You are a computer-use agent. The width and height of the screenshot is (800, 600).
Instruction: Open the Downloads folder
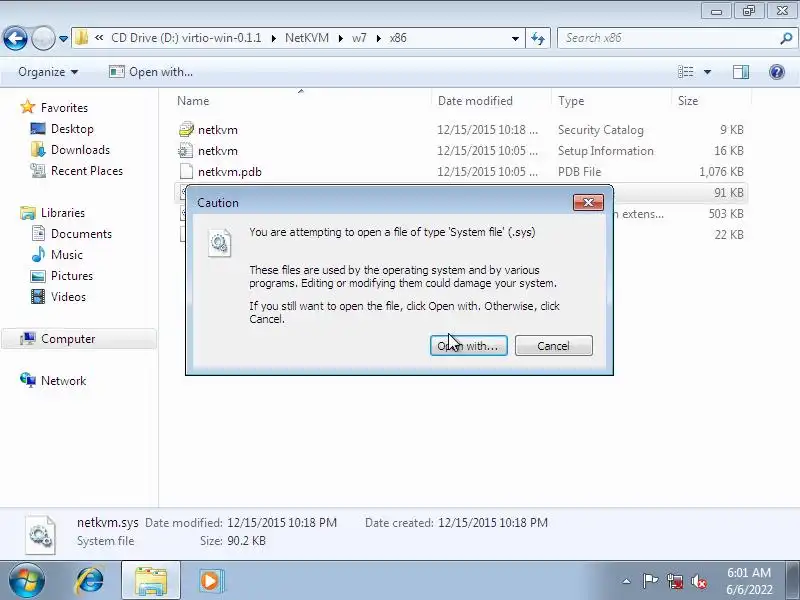[80, 149]
